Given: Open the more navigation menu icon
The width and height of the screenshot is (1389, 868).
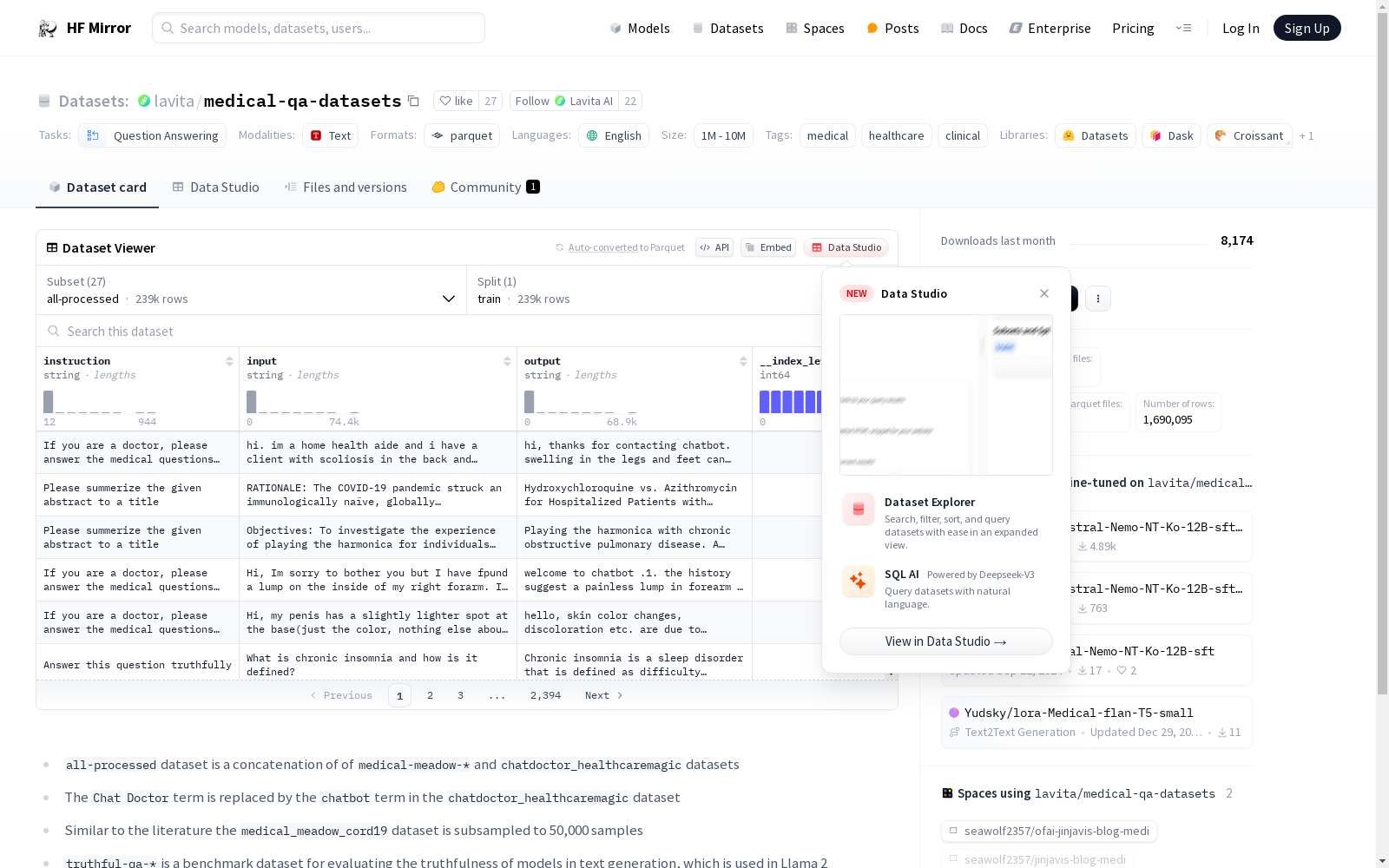Looking at the screenshot, I should 1183,28.
